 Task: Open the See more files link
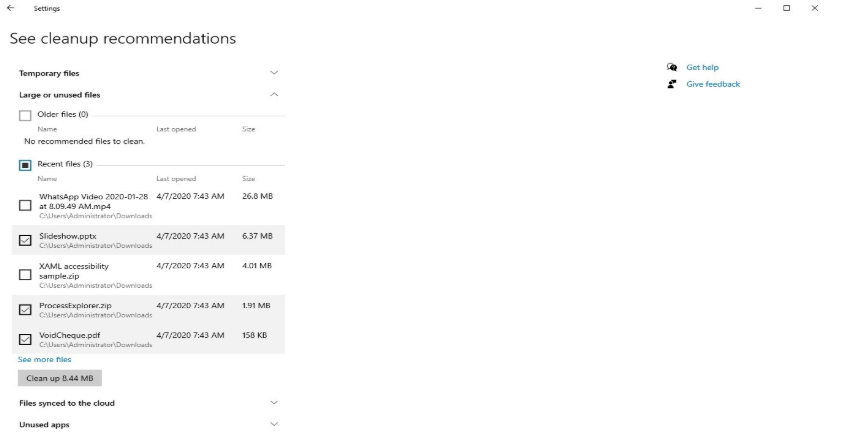pos(45,359)
